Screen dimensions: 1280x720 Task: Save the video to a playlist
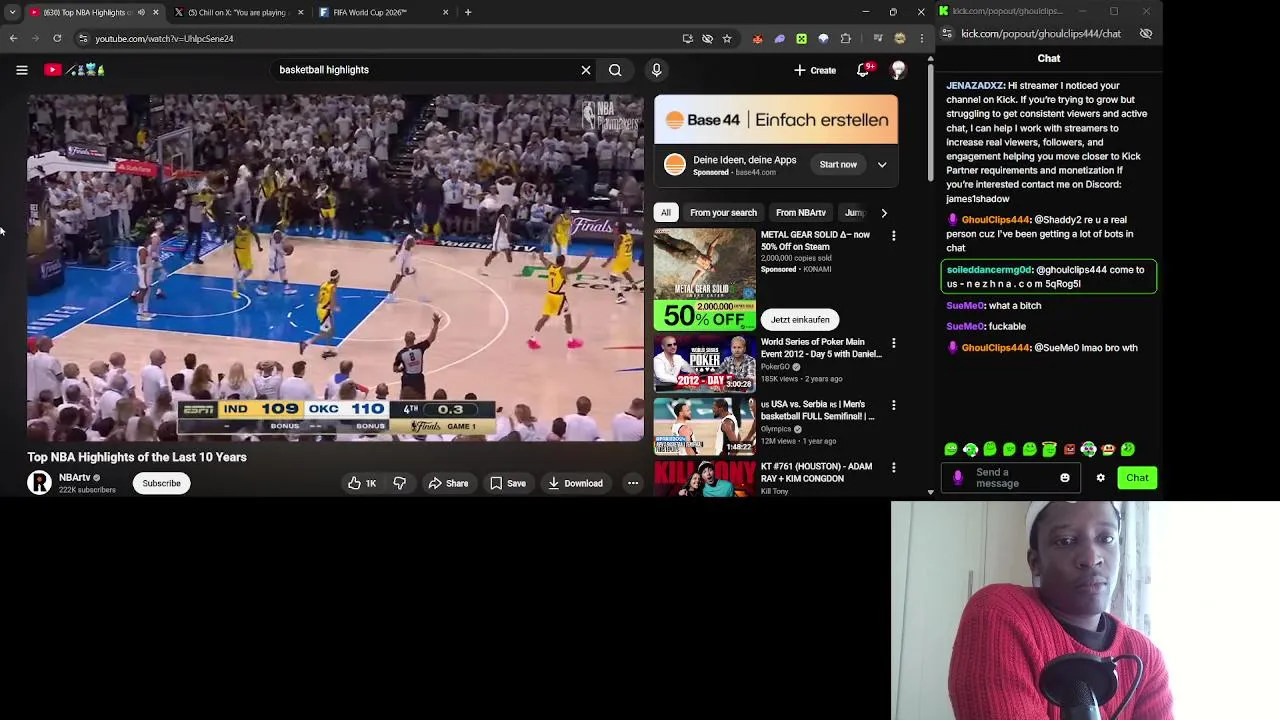pos(508,483)
